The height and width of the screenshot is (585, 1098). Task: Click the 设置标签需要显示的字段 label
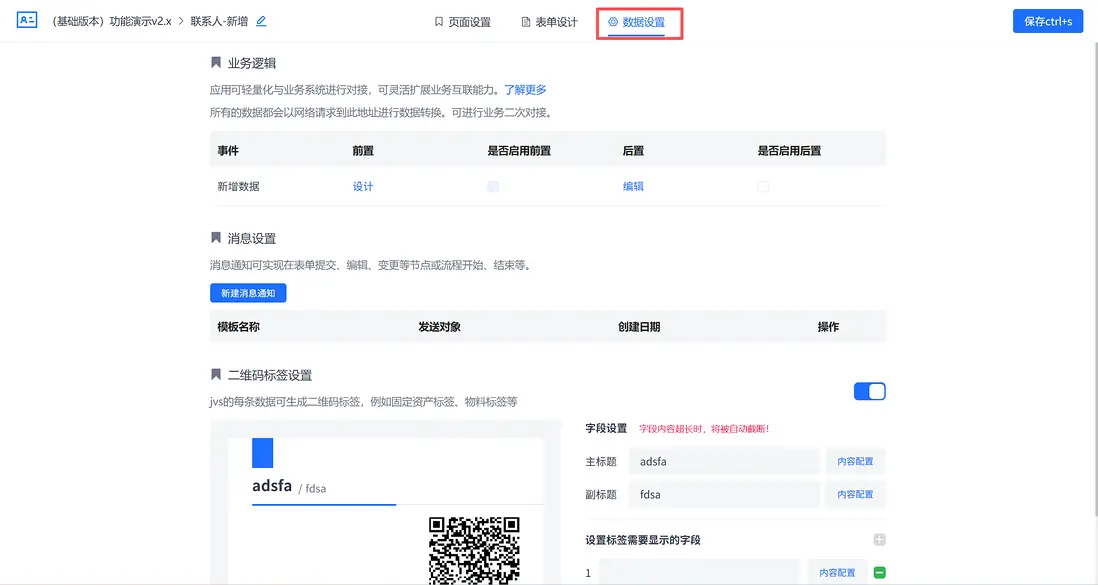pos(643,540)
